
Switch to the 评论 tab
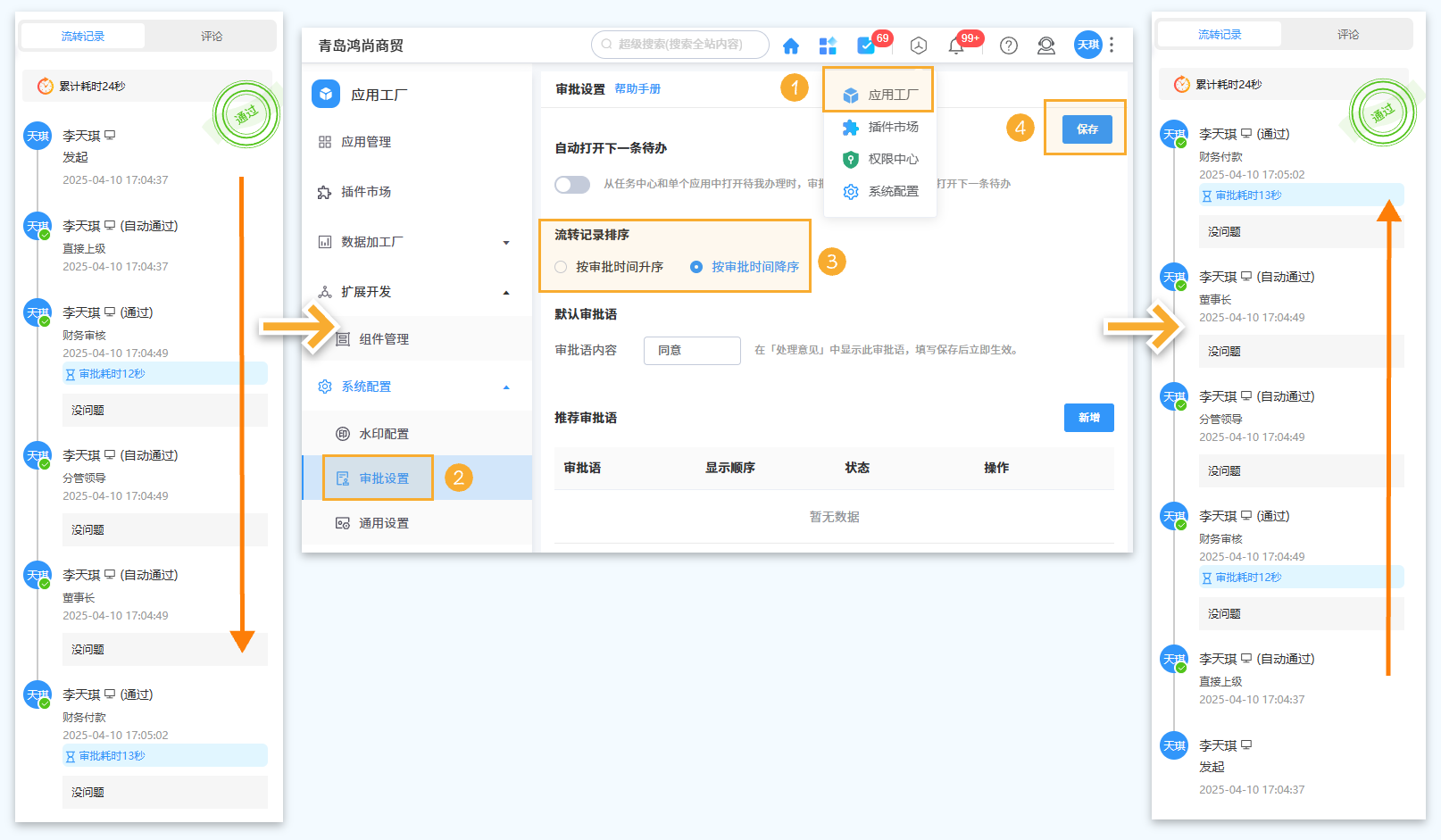[x=212, y=36]
